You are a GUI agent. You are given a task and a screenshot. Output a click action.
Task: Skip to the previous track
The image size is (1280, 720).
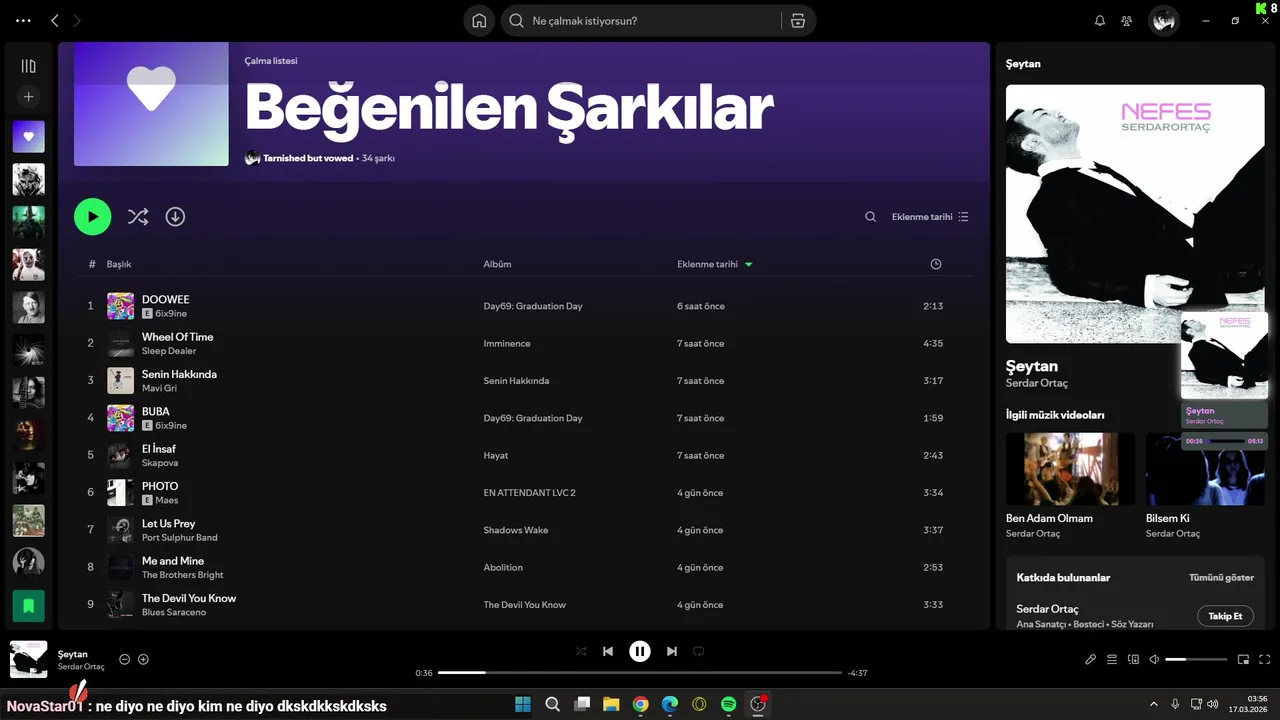607,651
